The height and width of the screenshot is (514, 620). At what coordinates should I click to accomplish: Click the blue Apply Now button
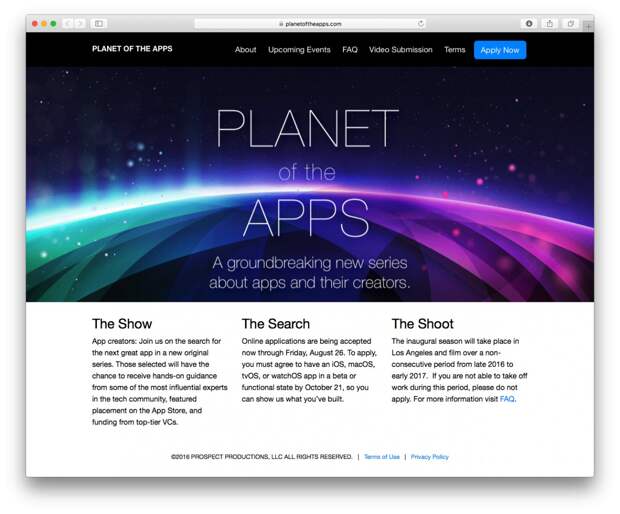pos(500,50)
